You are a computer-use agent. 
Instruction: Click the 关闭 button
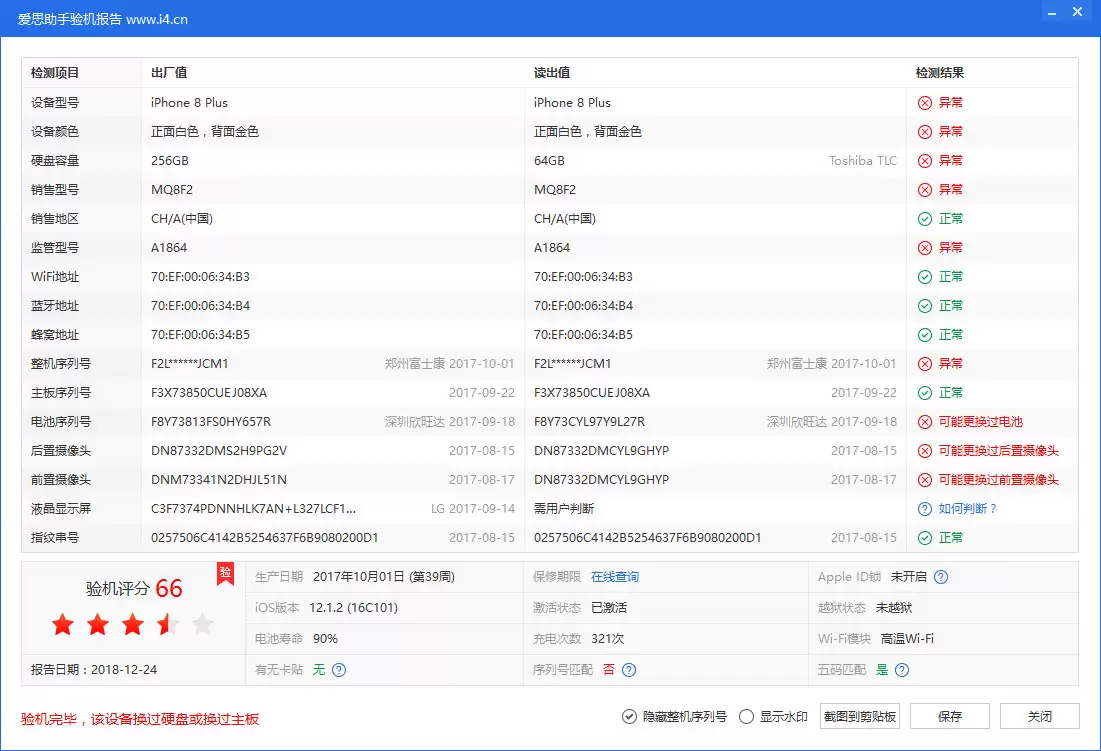[1039, 717]
